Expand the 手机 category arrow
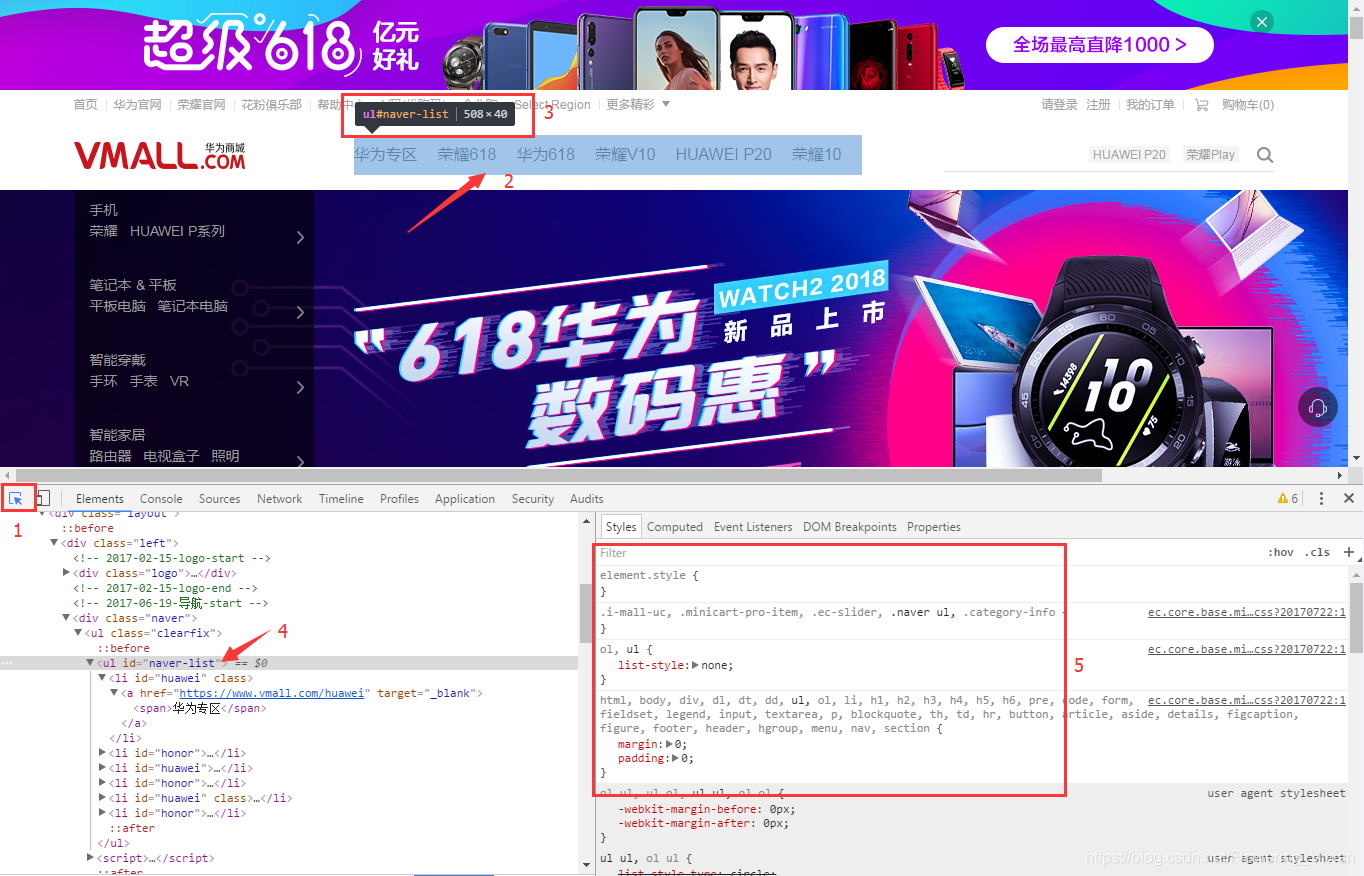 click(x=300, y=238)
